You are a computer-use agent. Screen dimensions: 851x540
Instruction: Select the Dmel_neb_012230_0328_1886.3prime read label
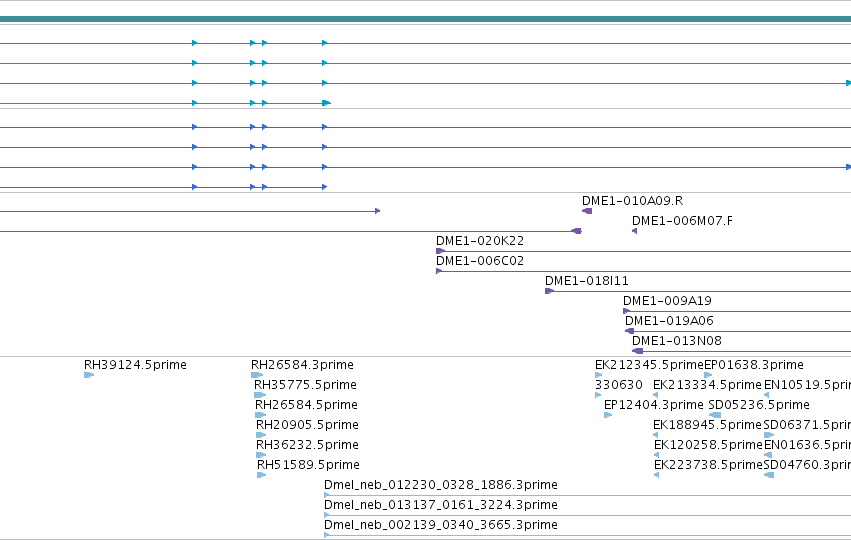pyautogui.click(x=441, y=485)
